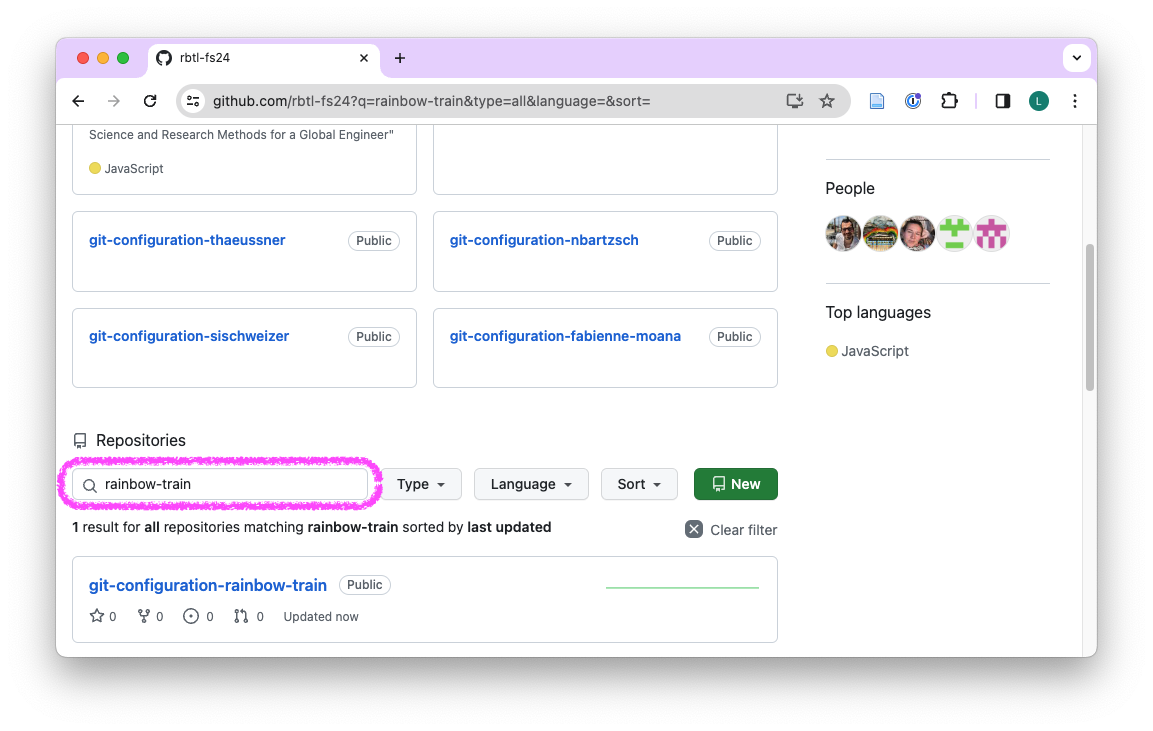Click the site information icon by the URL
This screenshot has height=731, width=1153.
[x=194, y=101]
